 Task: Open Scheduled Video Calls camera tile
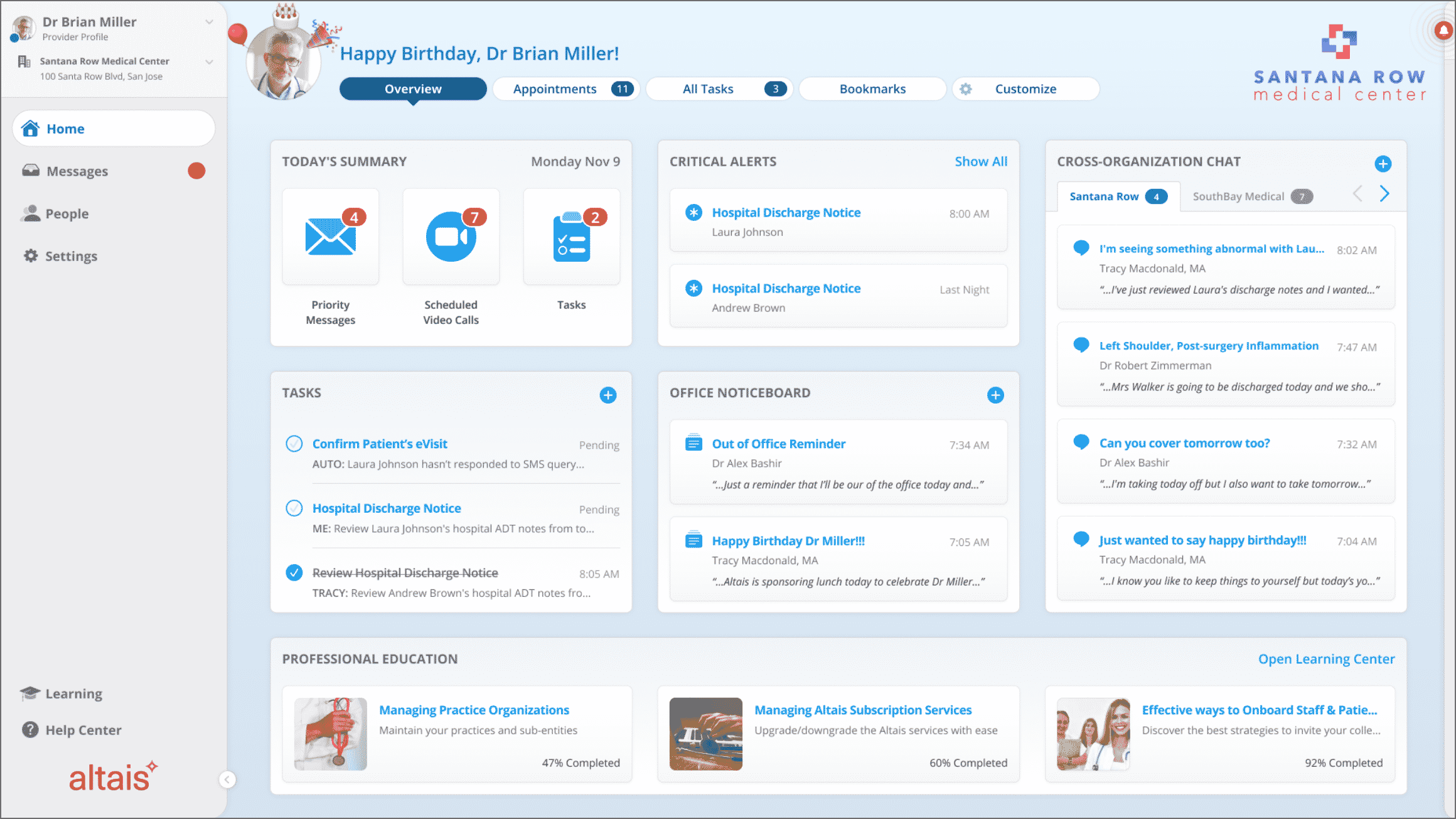point(451,237)
